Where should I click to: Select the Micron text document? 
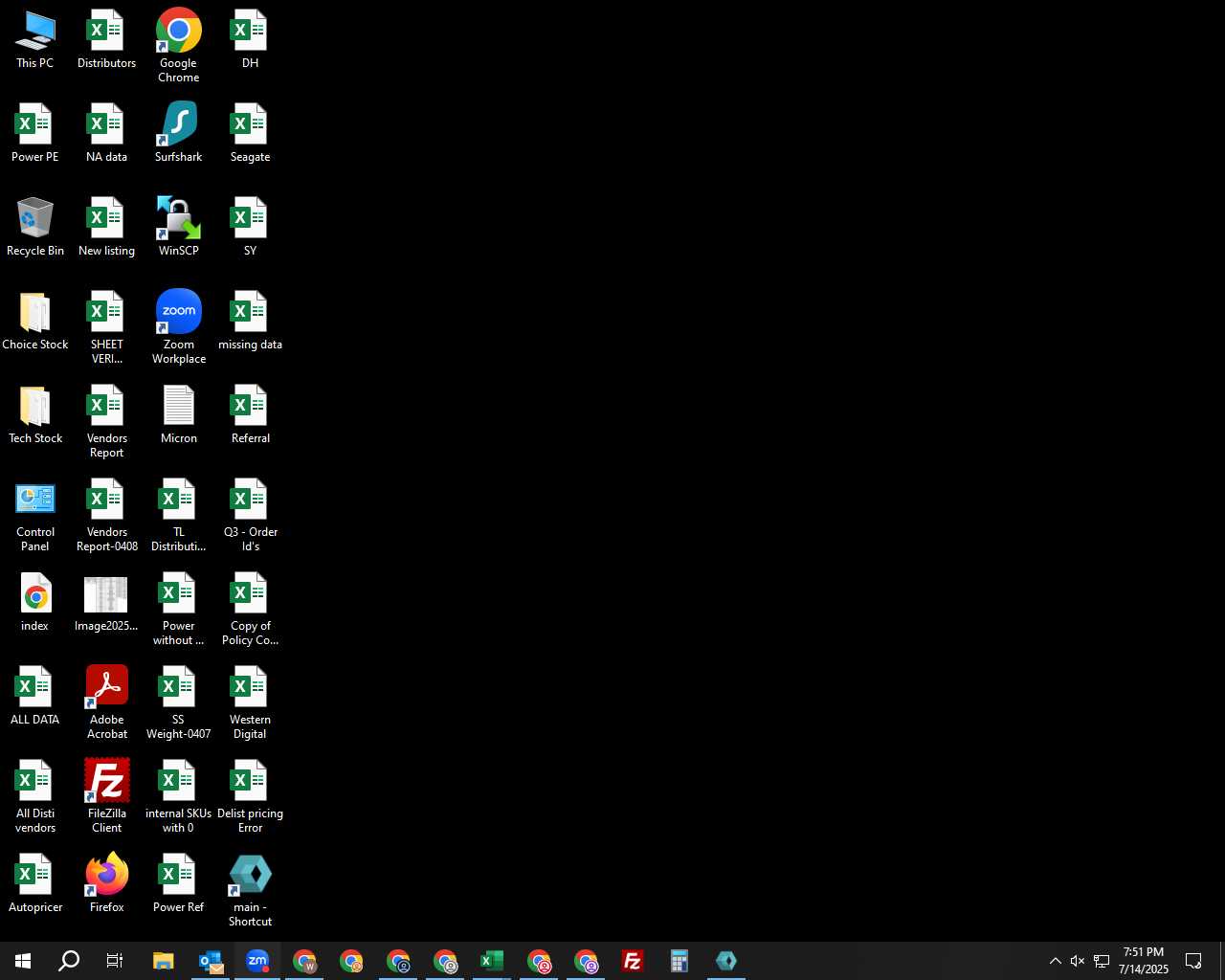[x=179, y=415]
